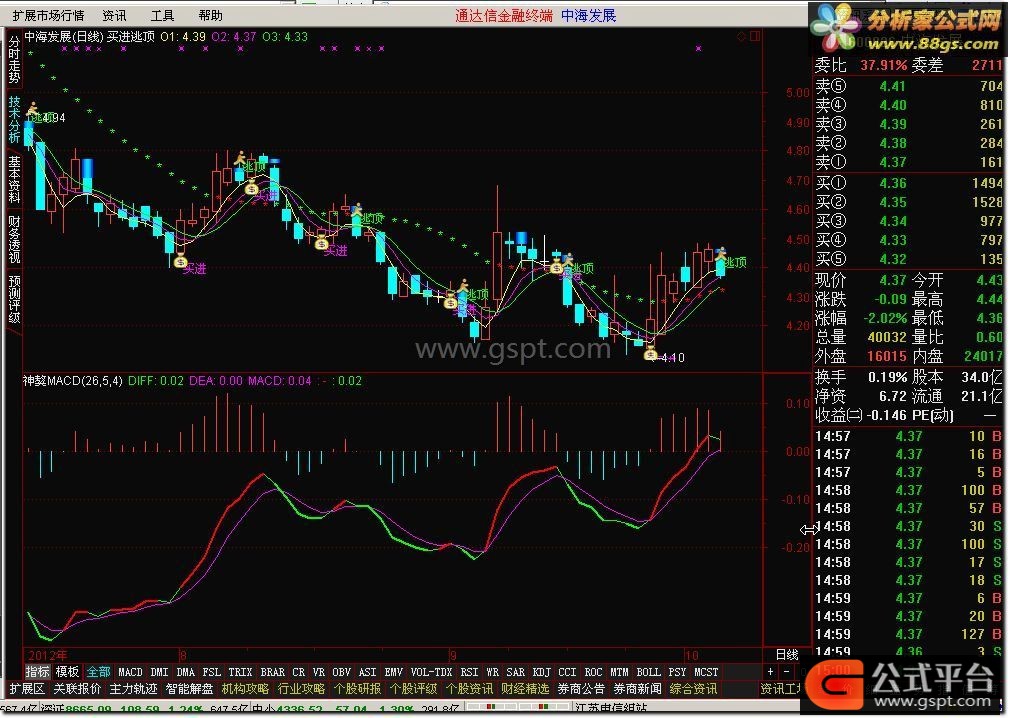Switch to the 技术分析 side tab
The height and width of the screenshot is (718, 1010).
pos(14,120)
